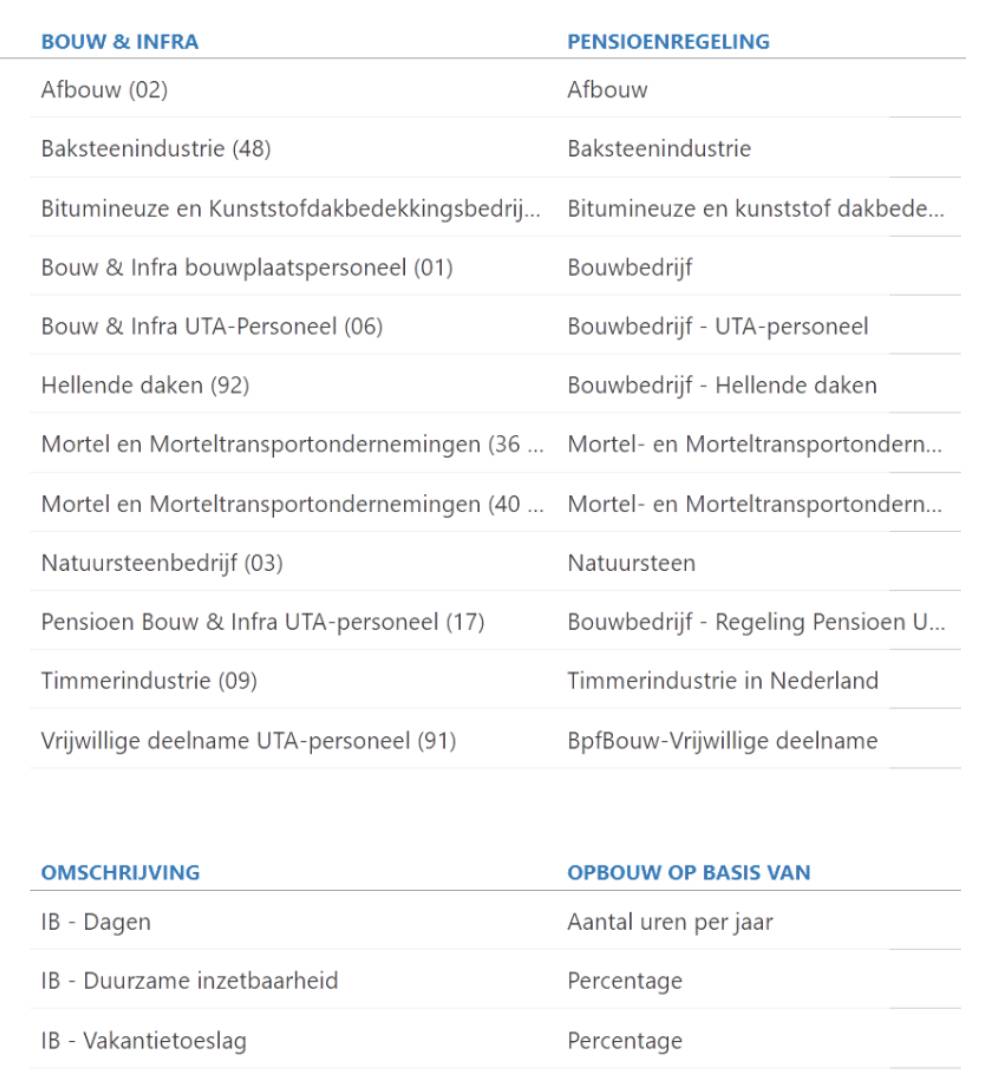Select Mortel en Morteltransportondernemingen (36) row
Viewport: 987px width, 1080px height.
(292, 445)
